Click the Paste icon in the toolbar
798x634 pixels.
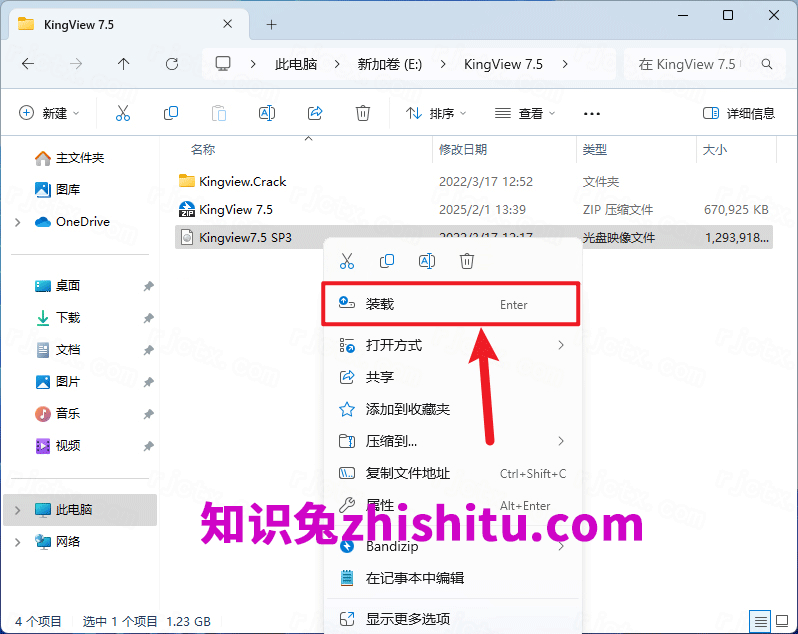pyautogui.click(x=219, y=113)
